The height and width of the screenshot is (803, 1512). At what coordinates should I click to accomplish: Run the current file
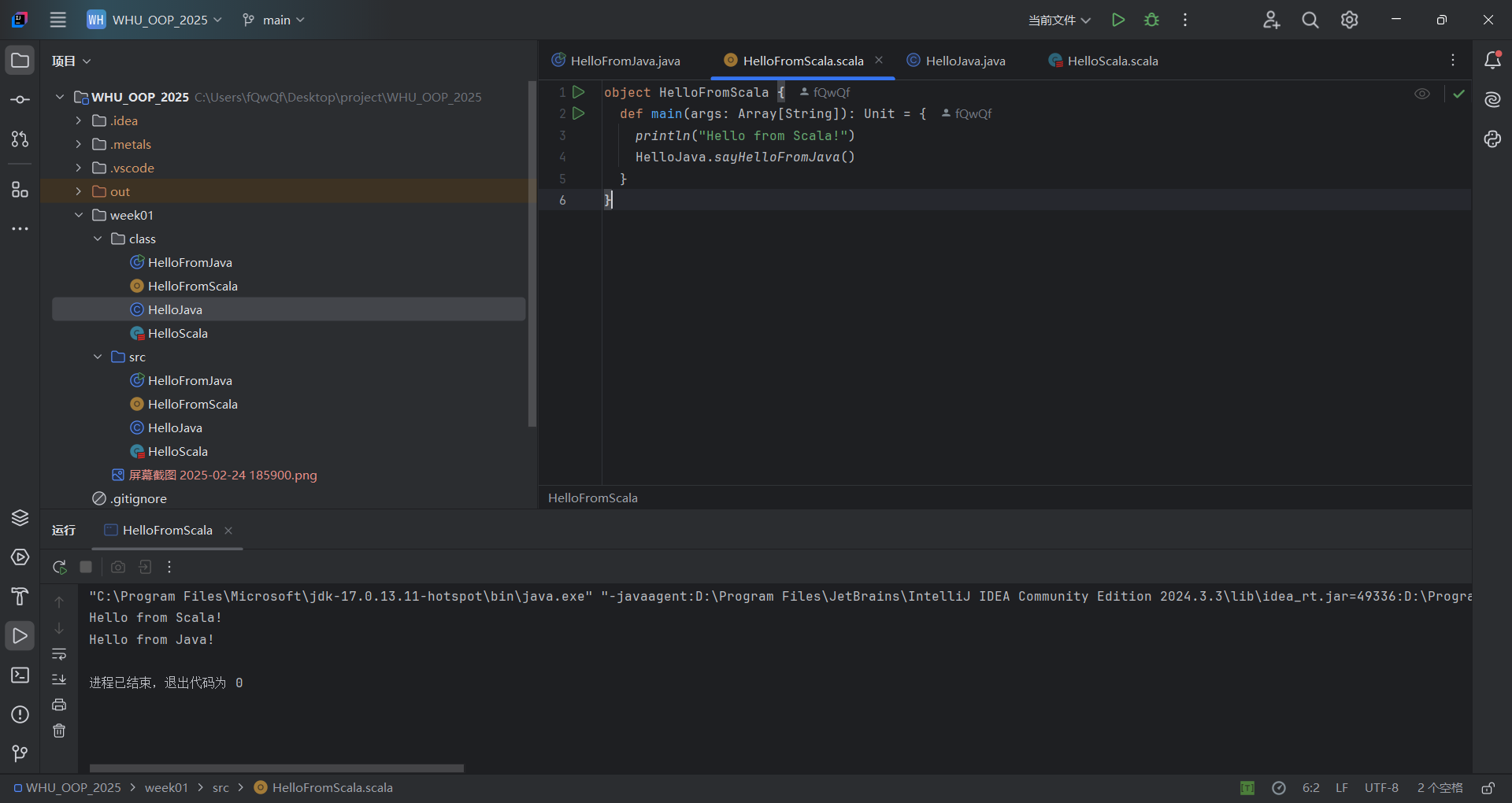(x=1117, y=20)
